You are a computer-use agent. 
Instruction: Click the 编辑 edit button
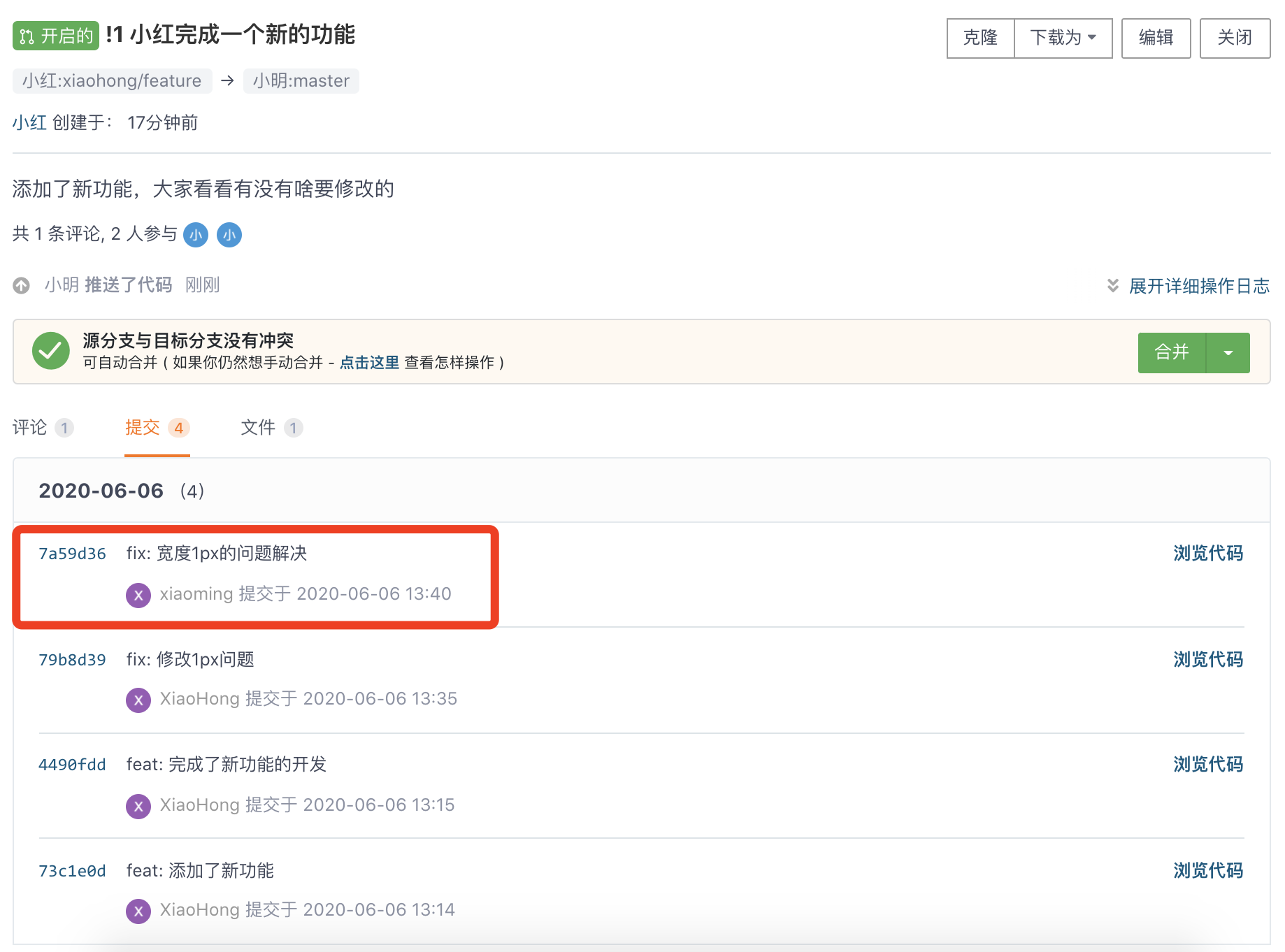point(1156,38)
